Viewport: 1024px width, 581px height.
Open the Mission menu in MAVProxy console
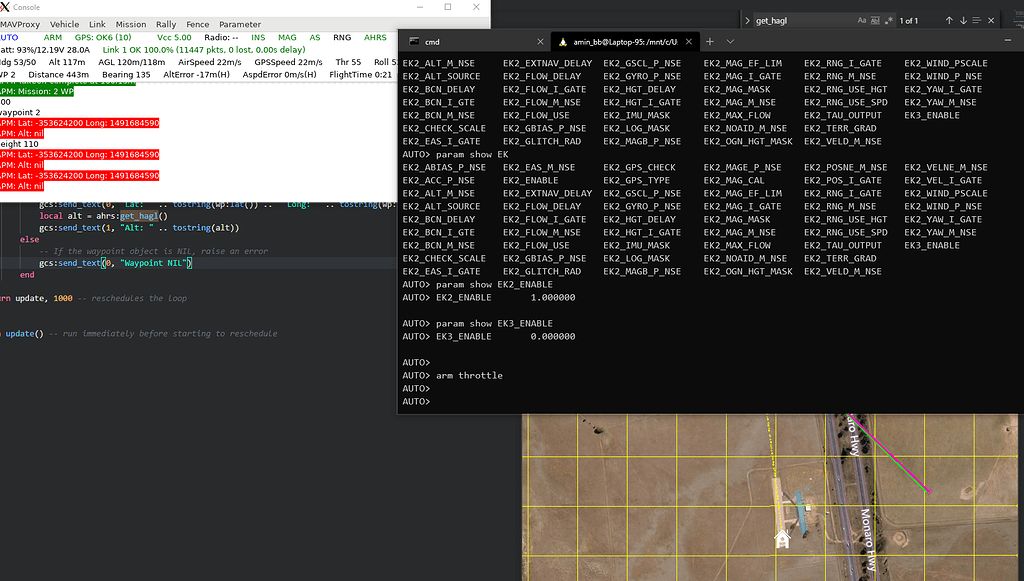[130, 24]
